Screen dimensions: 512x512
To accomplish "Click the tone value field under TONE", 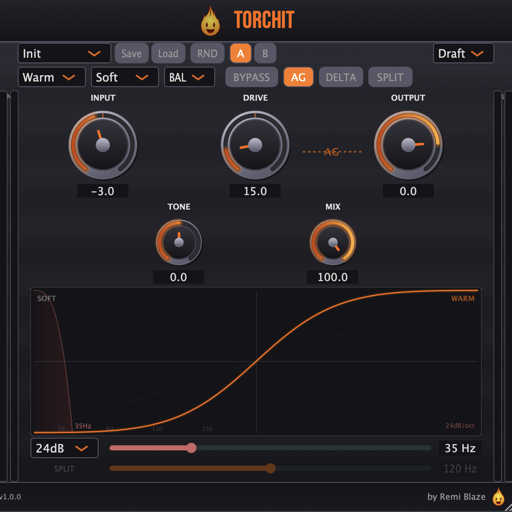I will tap(178, 277).
